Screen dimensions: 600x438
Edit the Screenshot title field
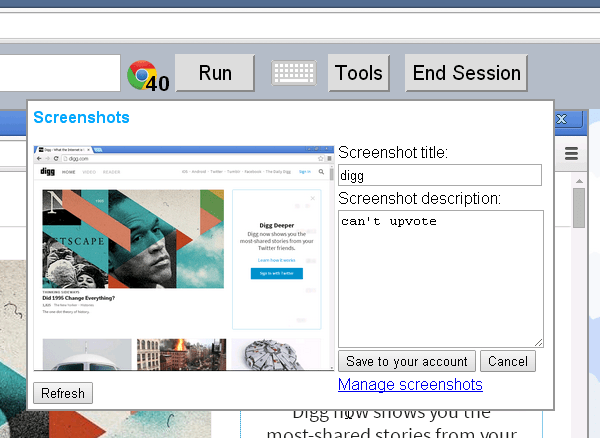point(440,175)
